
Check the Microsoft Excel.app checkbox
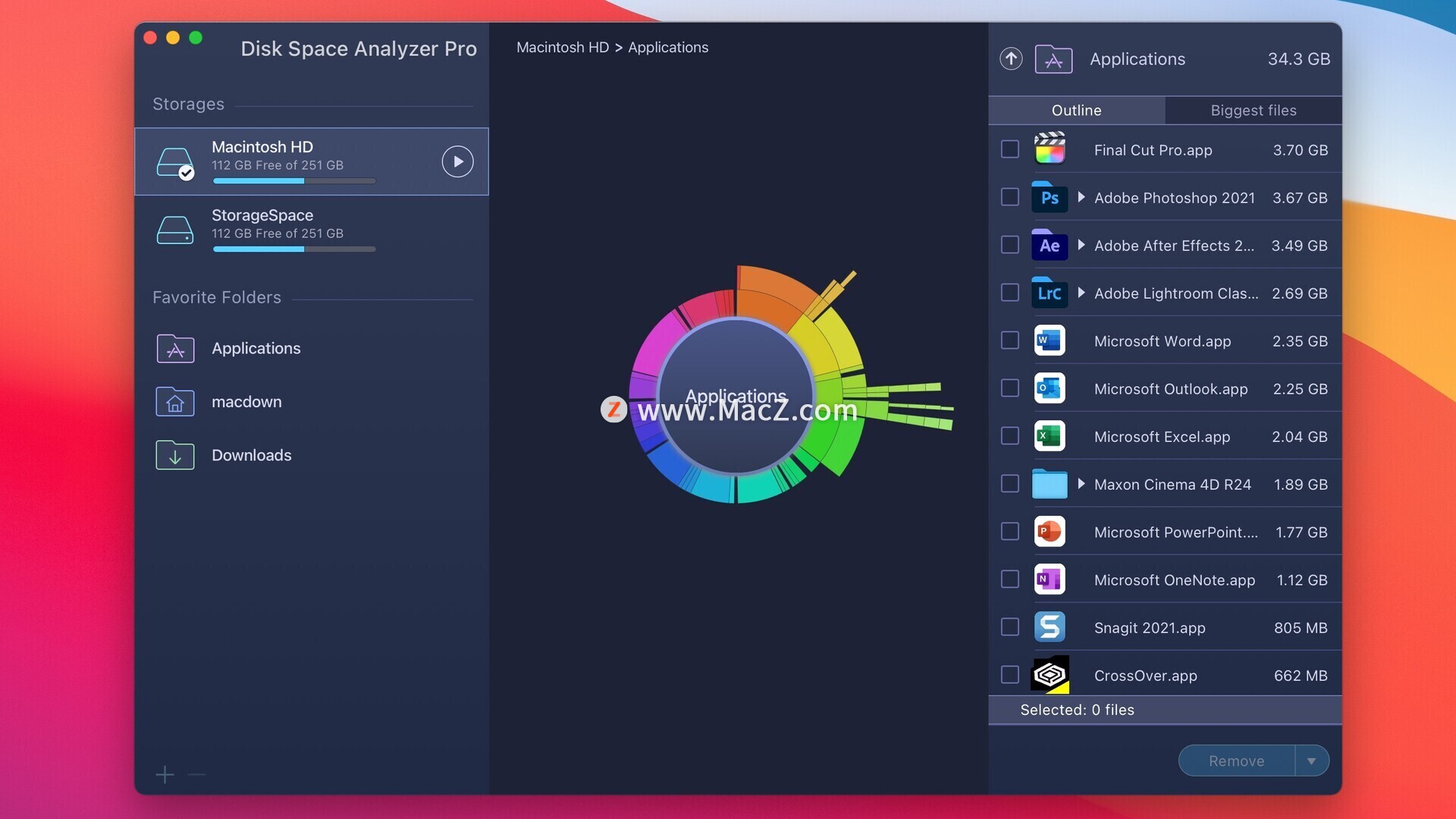click(x=1010, y=436)
